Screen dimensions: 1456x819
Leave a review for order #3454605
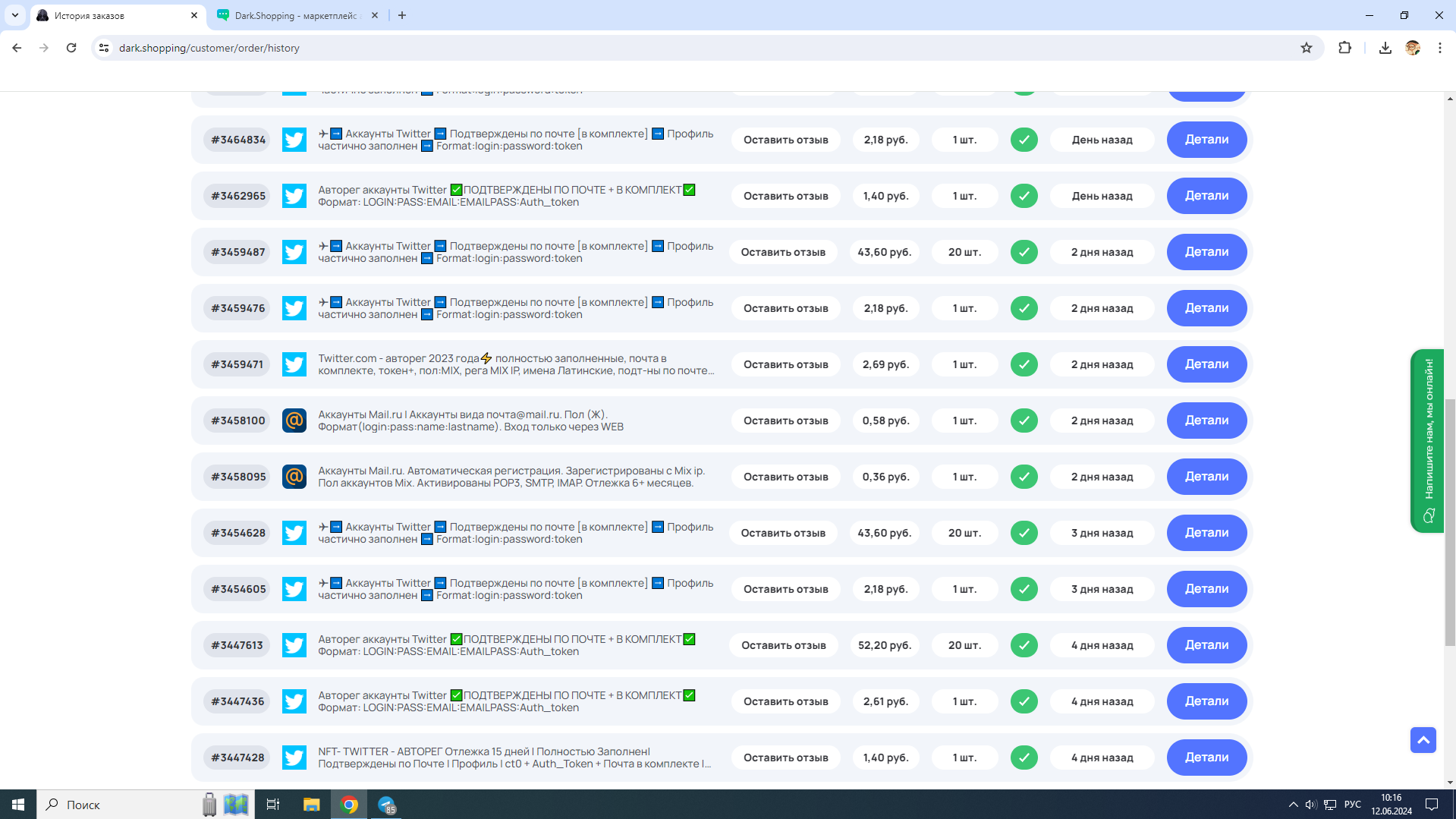[x=785, y=589]
